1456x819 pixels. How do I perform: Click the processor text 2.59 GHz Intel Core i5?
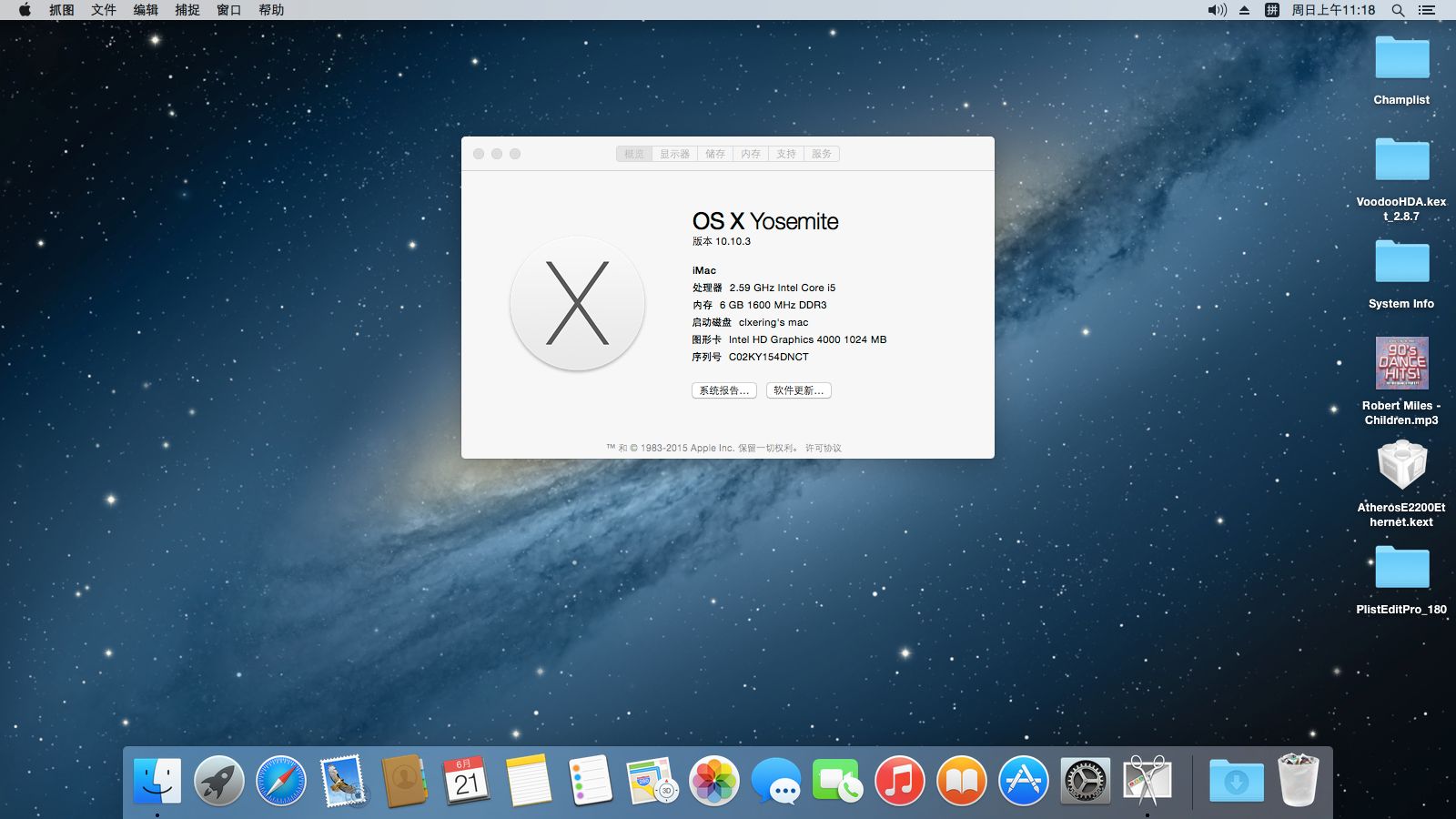(x=783, y=288)
